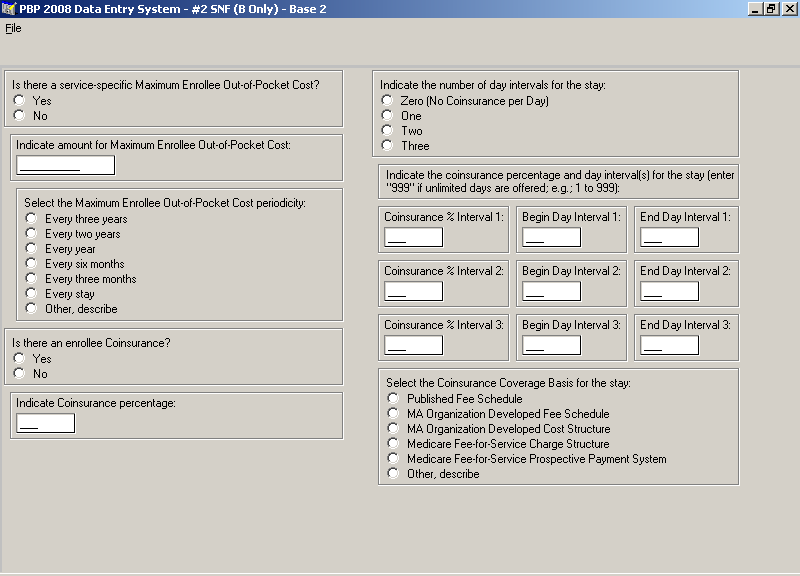Select 'Published Fee Schedule' coverage basis
The image size is (800, 576).
[x=393, y=399]
